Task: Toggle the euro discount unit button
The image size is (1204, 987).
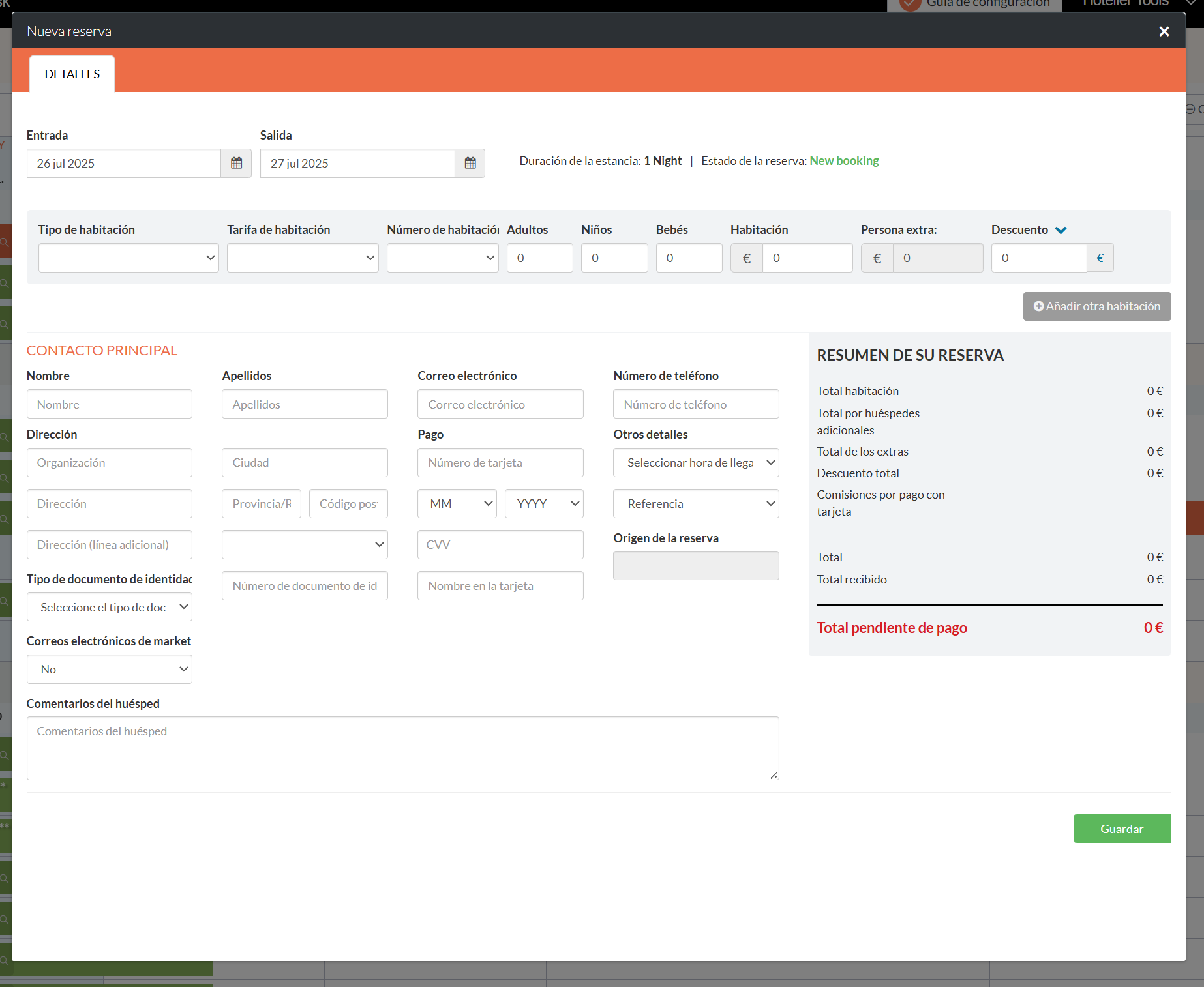Action: [x=1100, y=258]
